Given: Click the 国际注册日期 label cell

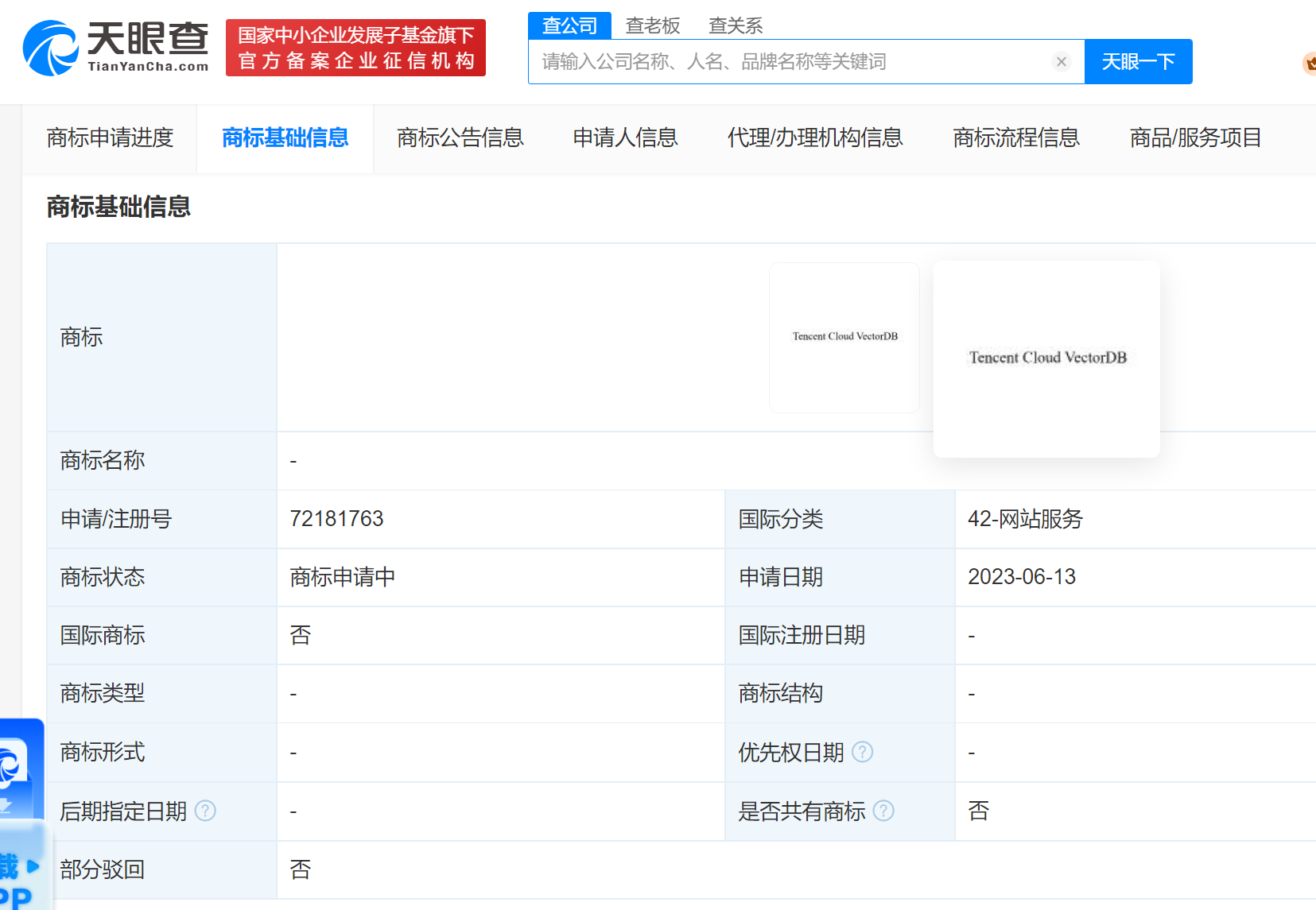Looking at the screenshot, I should (840, 635).
